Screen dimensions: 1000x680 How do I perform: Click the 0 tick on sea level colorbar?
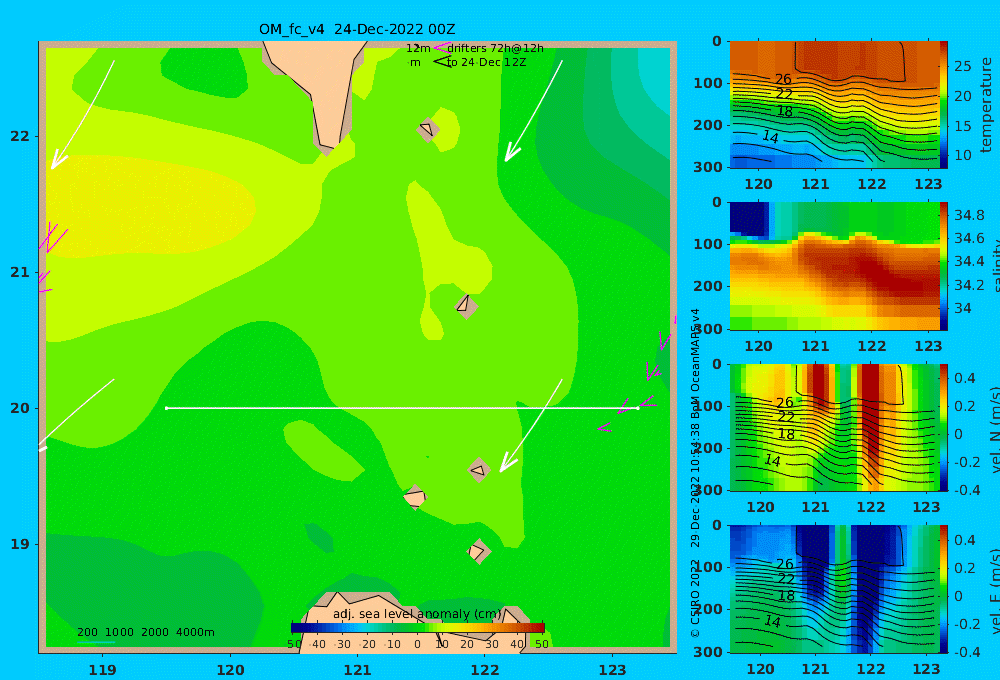[417, 644]
